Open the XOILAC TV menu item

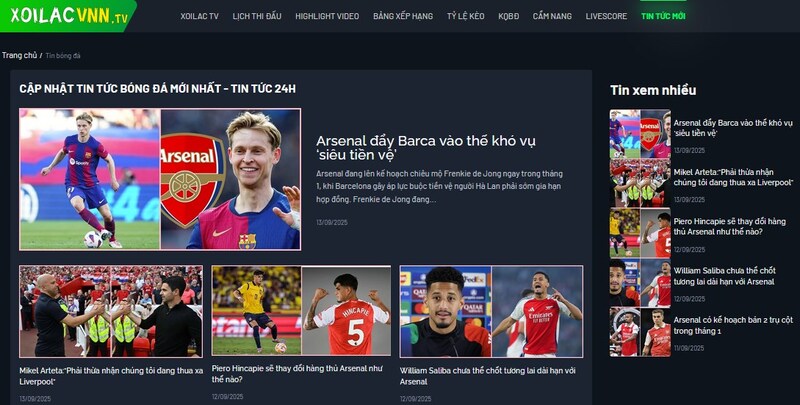point(199,16)
